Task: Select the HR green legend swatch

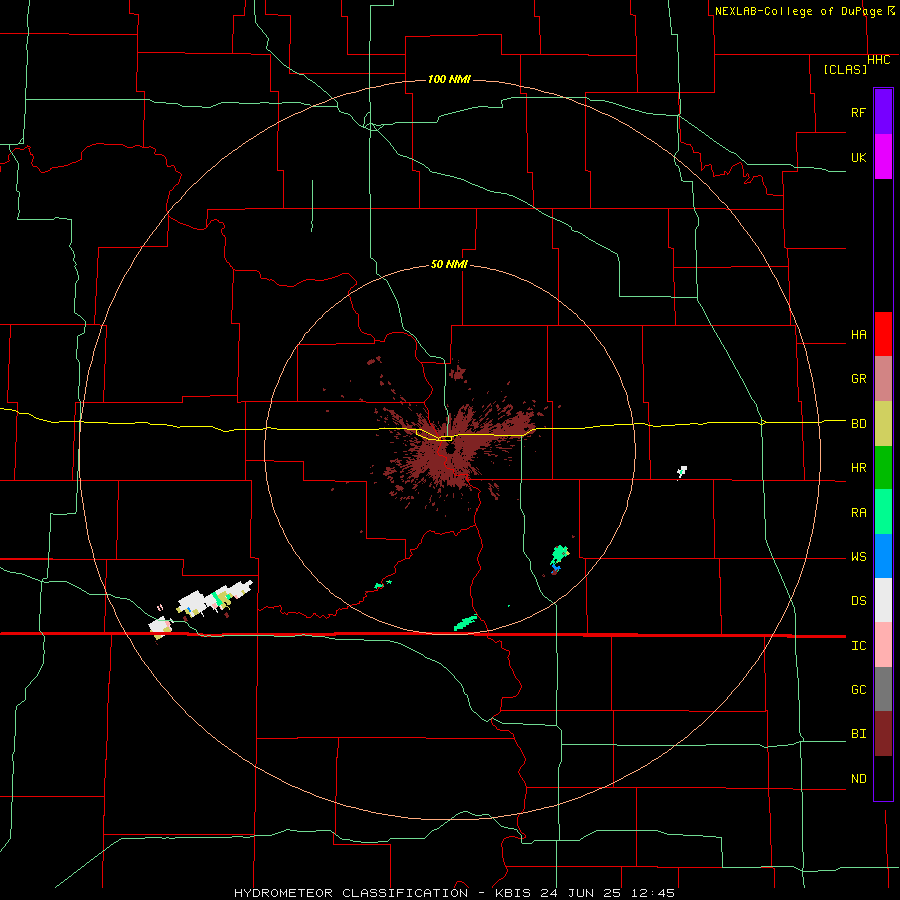Action: (883, 468)
